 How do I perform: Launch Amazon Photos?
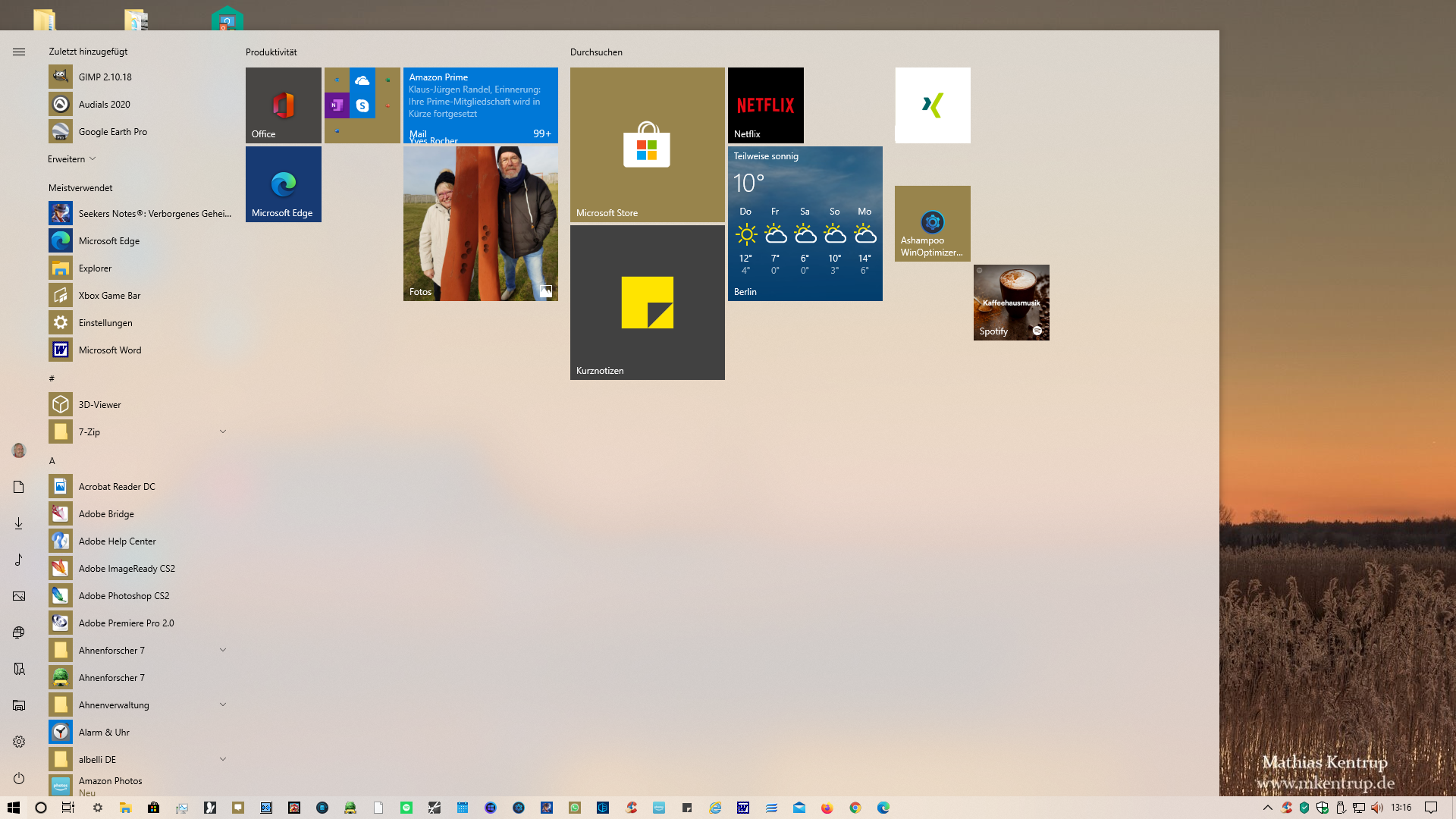(x=140, y=786)
